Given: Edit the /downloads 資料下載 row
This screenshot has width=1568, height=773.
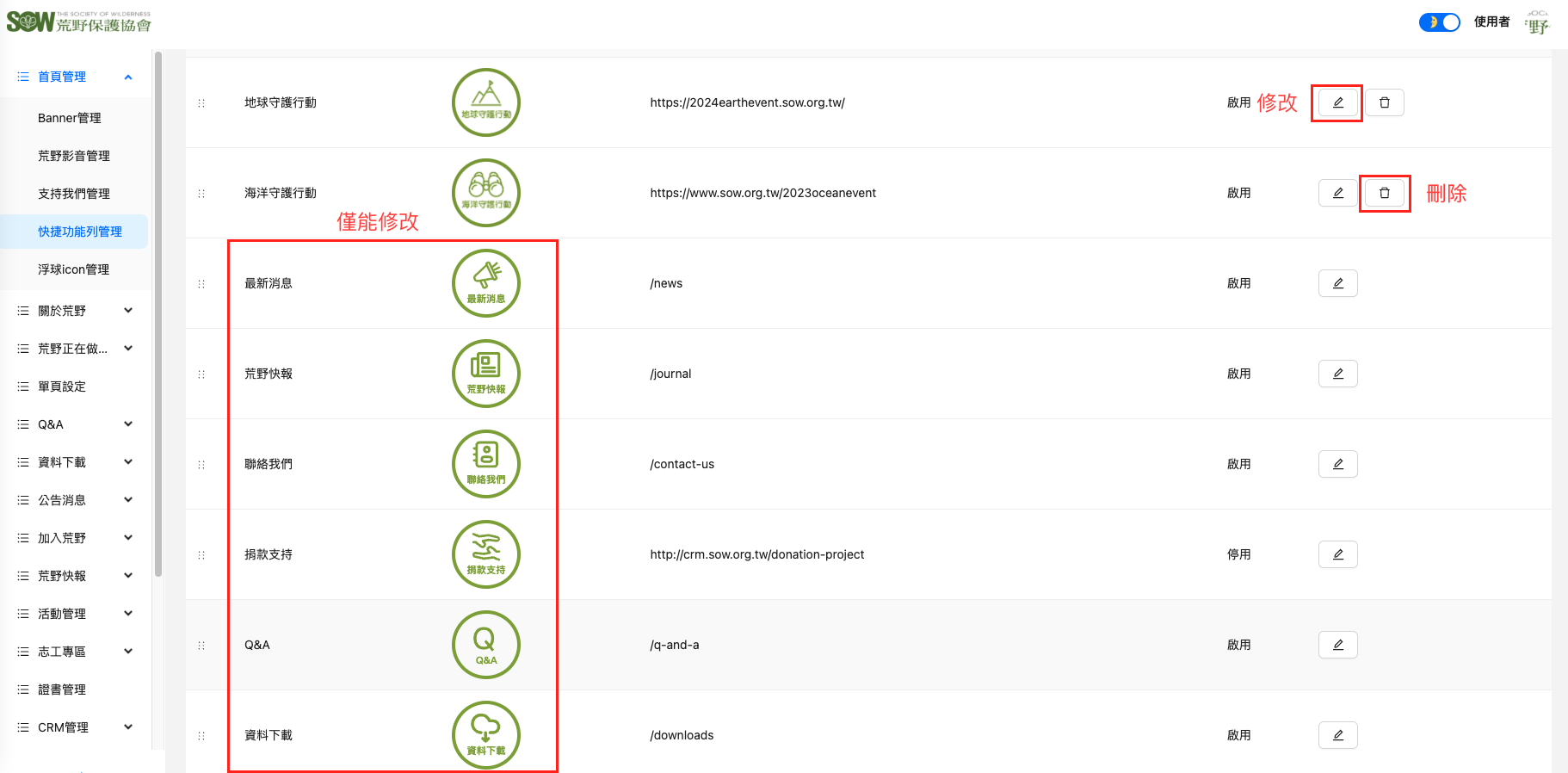Looking at the screenshot, I should (x=1337, y=735).
